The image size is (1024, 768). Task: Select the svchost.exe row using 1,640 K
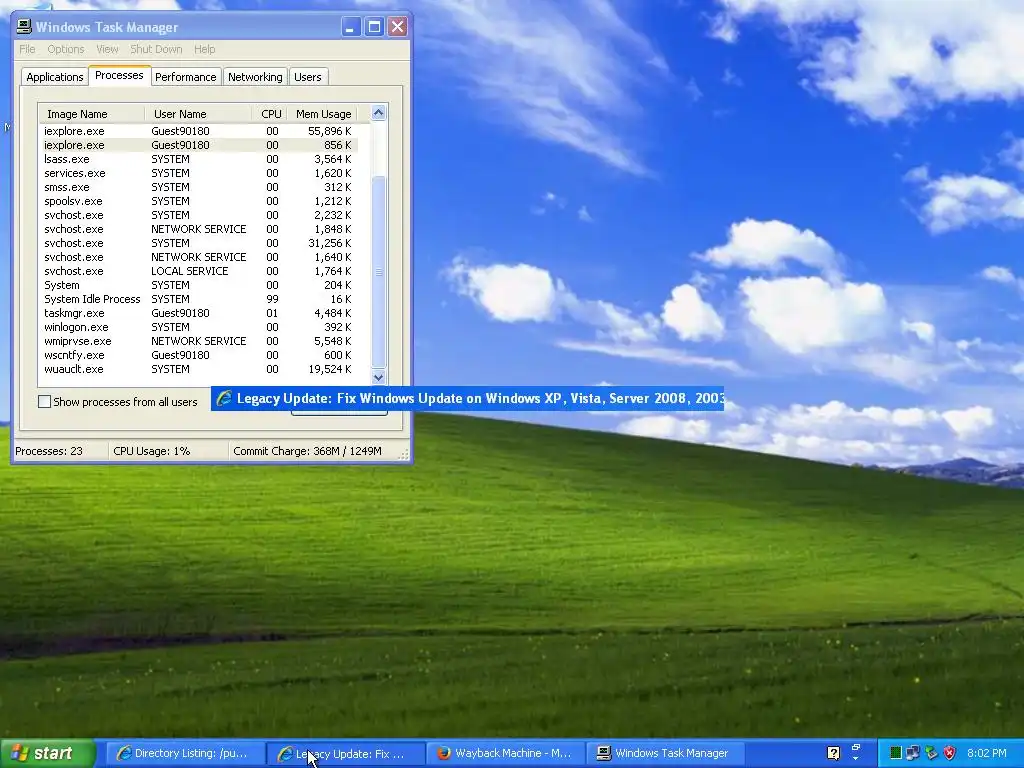[198, 257]
